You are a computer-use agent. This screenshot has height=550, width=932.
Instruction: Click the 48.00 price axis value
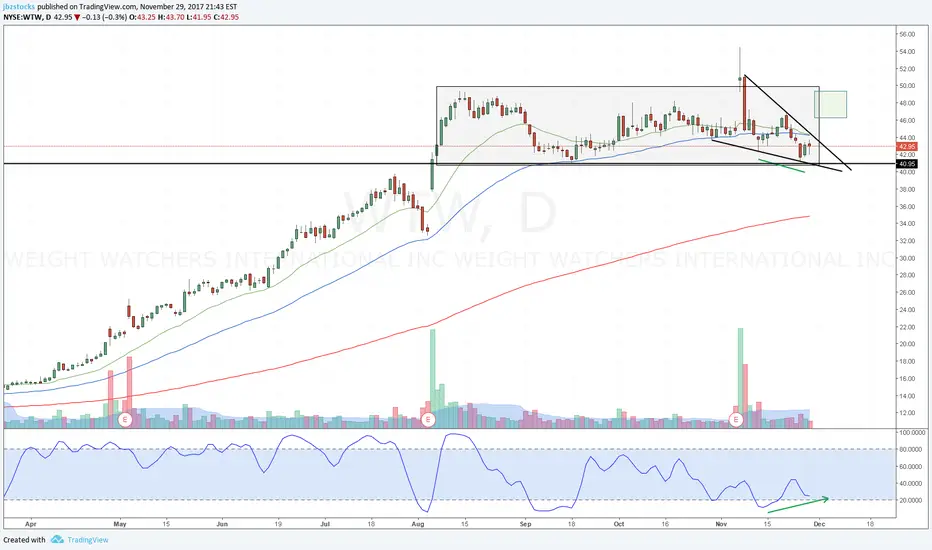907,103
